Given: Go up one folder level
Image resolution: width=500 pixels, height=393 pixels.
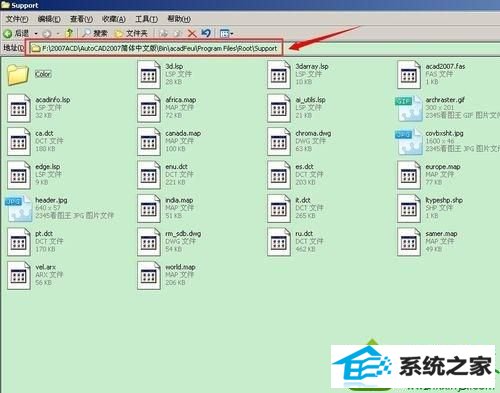Looking at the screenshot, I should coord(69,33).
